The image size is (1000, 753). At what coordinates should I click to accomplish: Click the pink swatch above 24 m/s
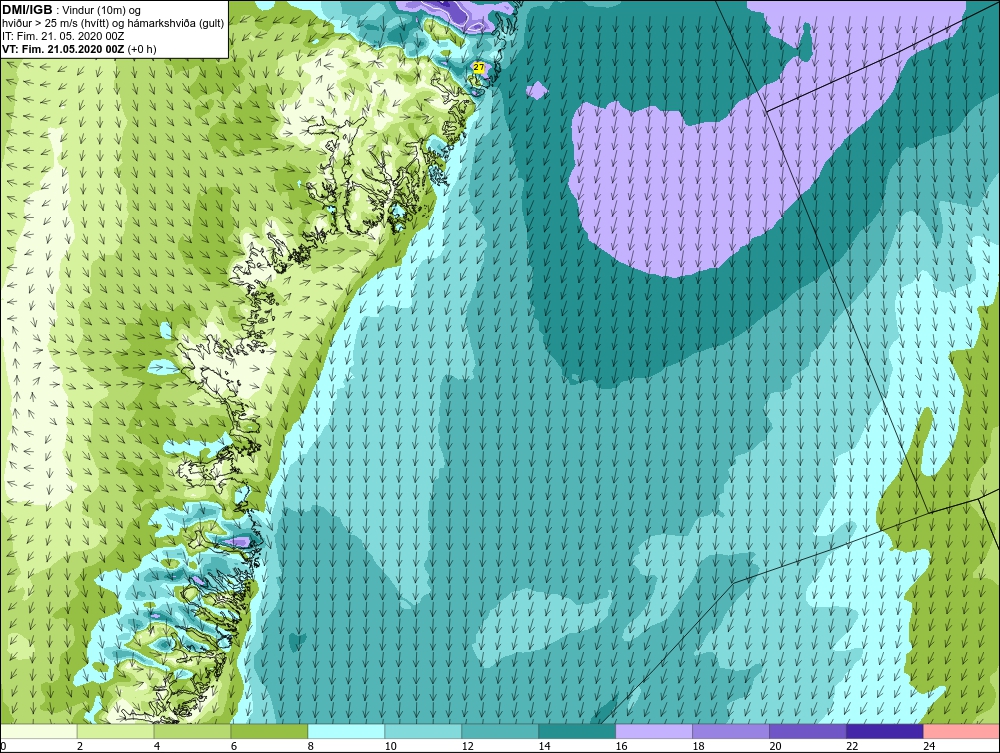click(962, 731)
